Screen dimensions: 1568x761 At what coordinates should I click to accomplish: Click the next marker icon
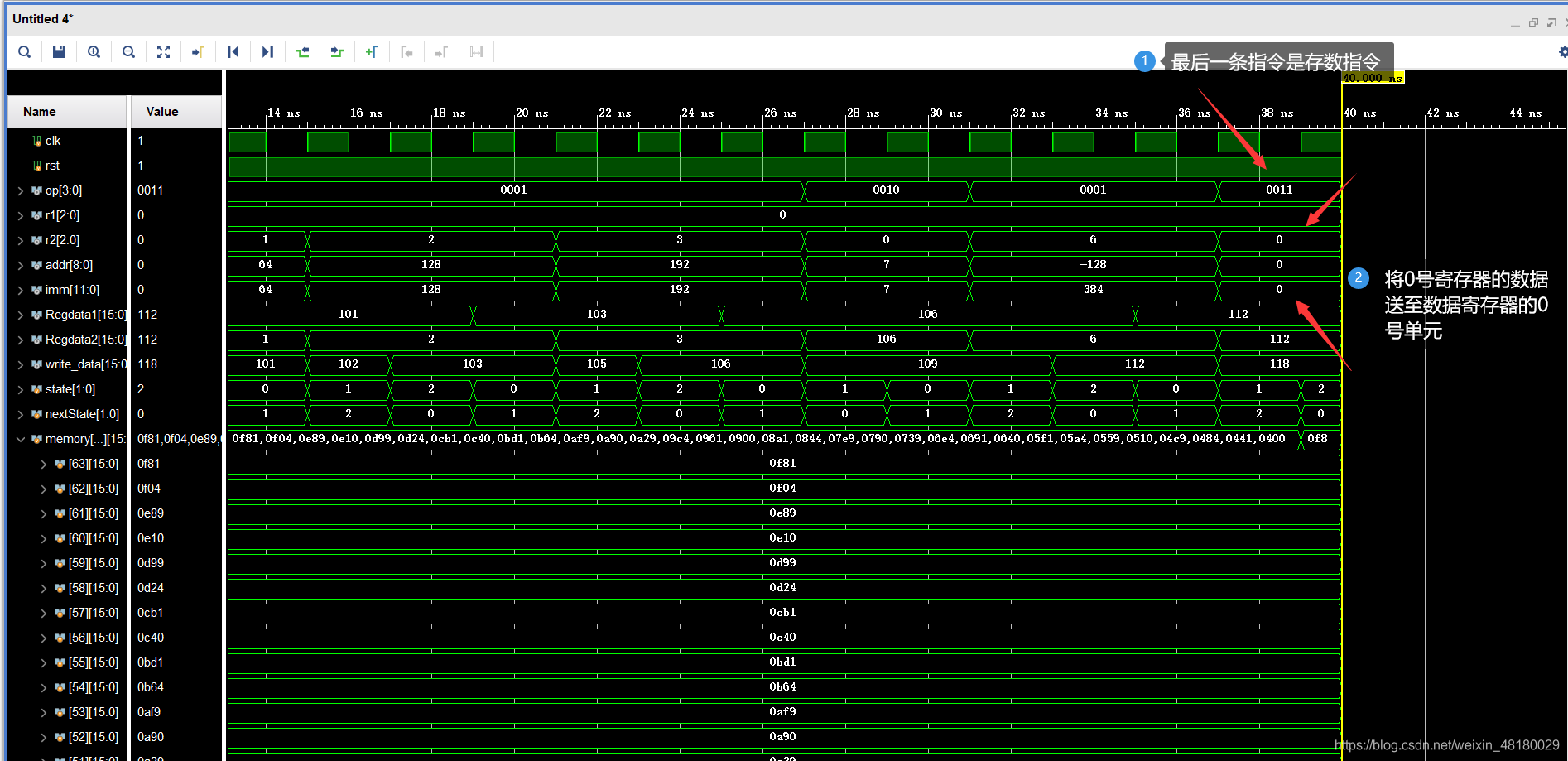[442, 52]
